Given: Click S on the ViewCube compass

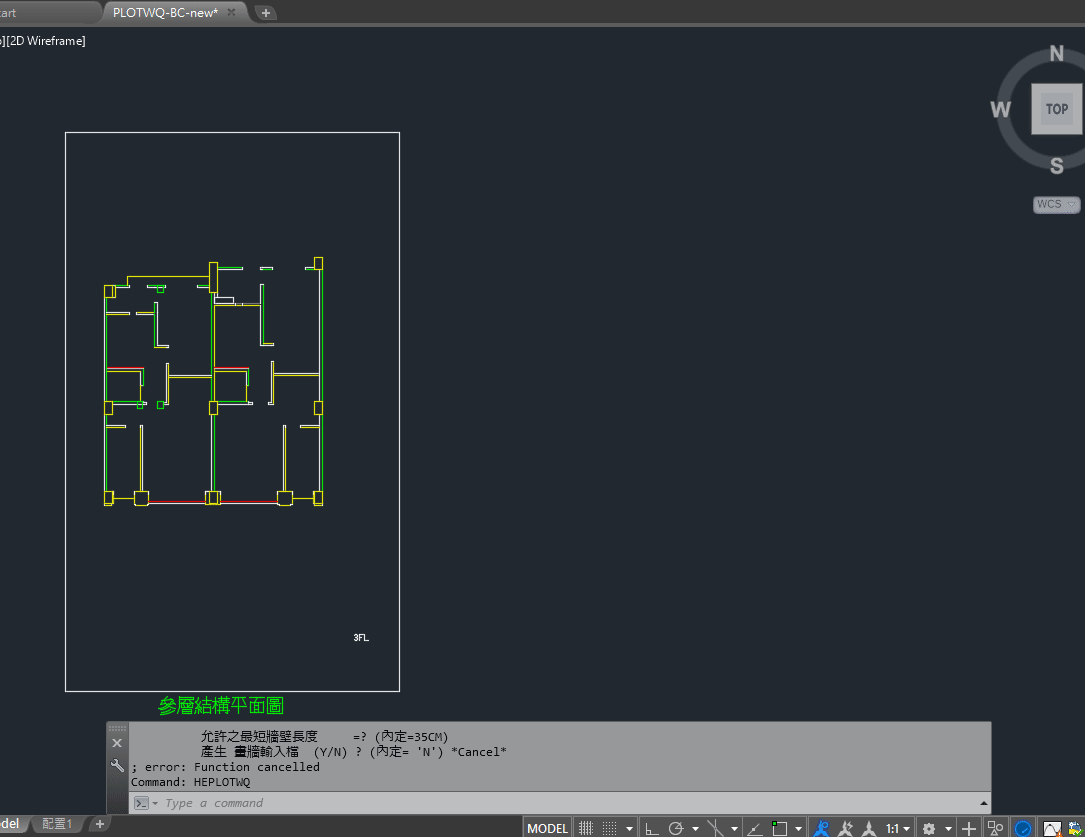Looking at the screenshot, I should 1056,166.
